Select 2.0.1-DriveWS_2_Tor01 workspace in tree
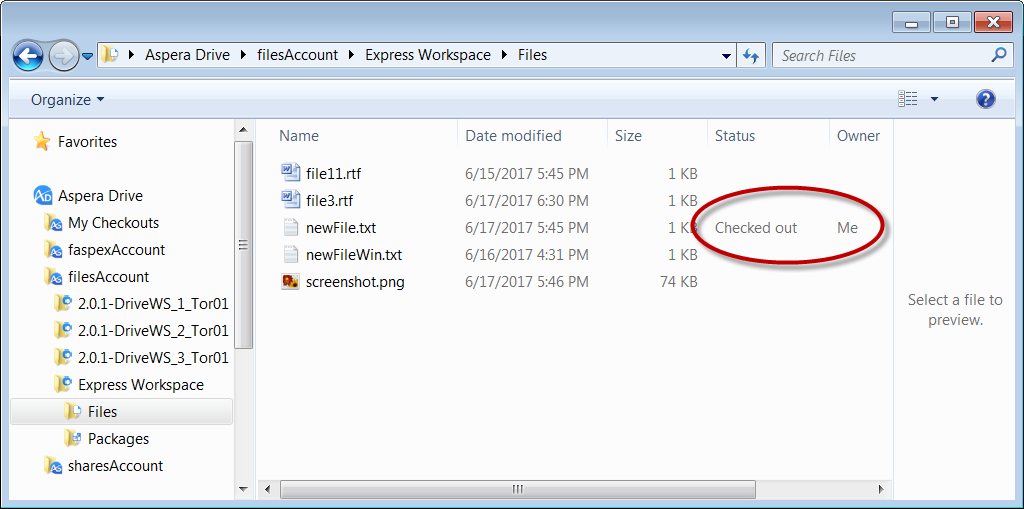This screenshot has height=509, width=1024. (x=153, y=331)
